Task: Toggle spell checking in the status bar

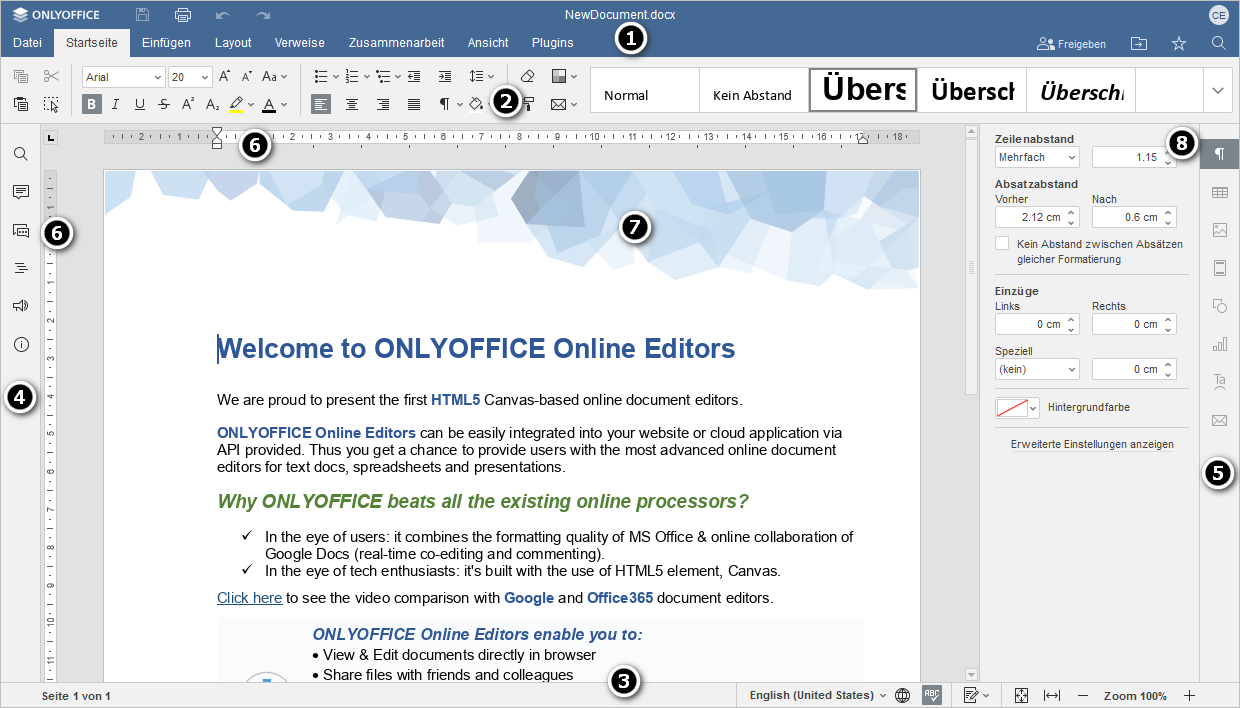Action: (x=932, y=695)
